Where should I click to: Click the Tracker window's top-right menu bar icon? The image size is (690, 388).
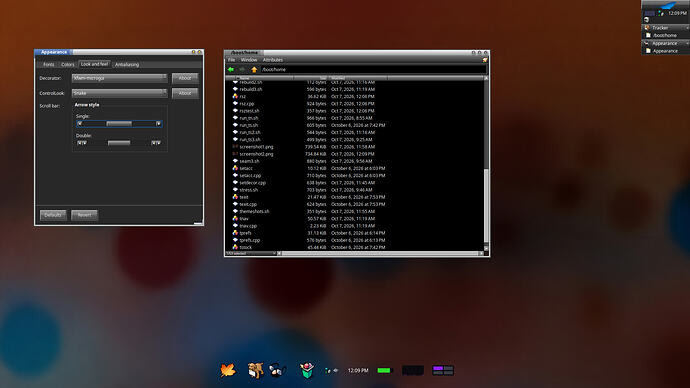click(x=484, y=60)
